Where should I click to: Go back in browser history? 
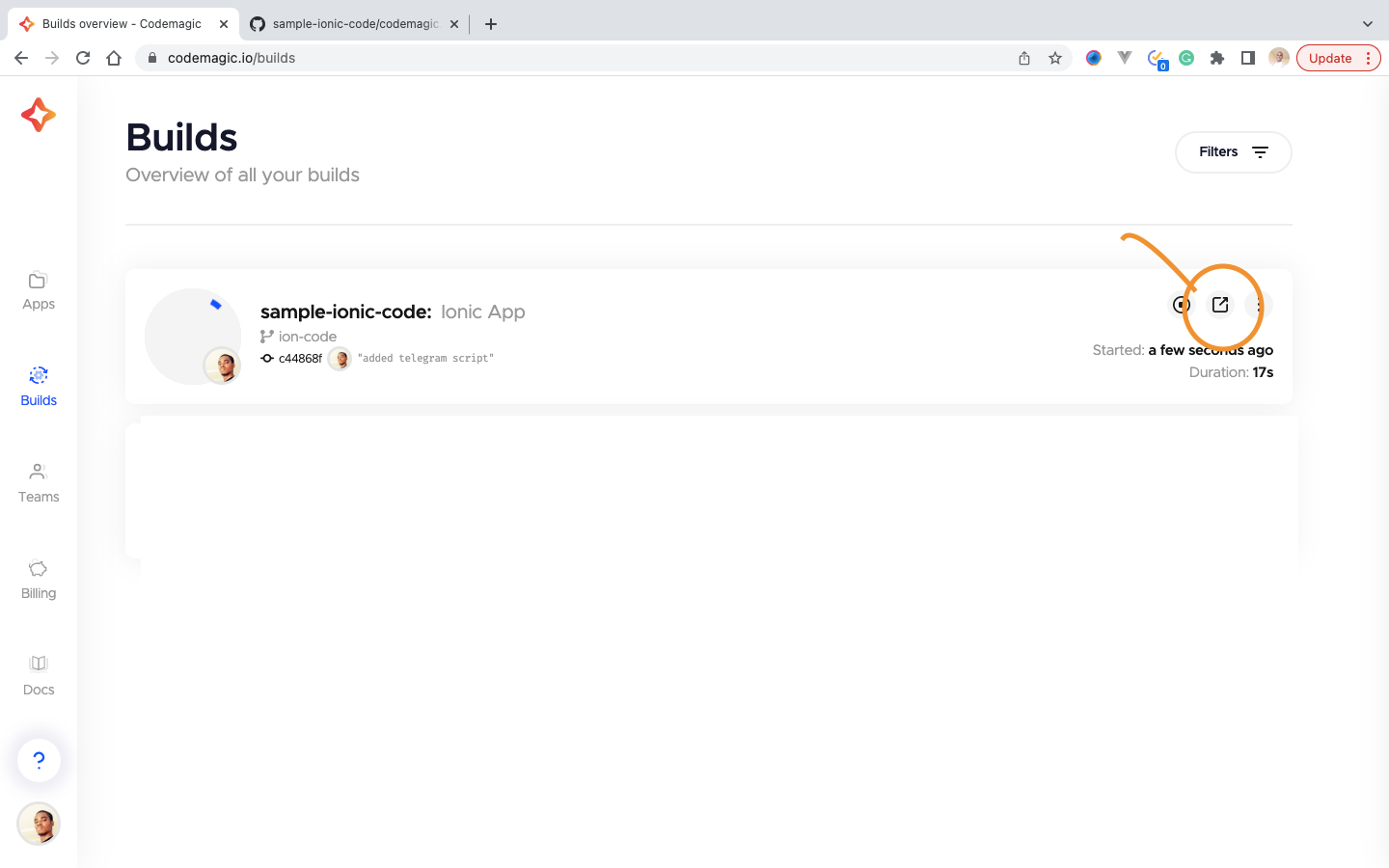click(21, 58)
